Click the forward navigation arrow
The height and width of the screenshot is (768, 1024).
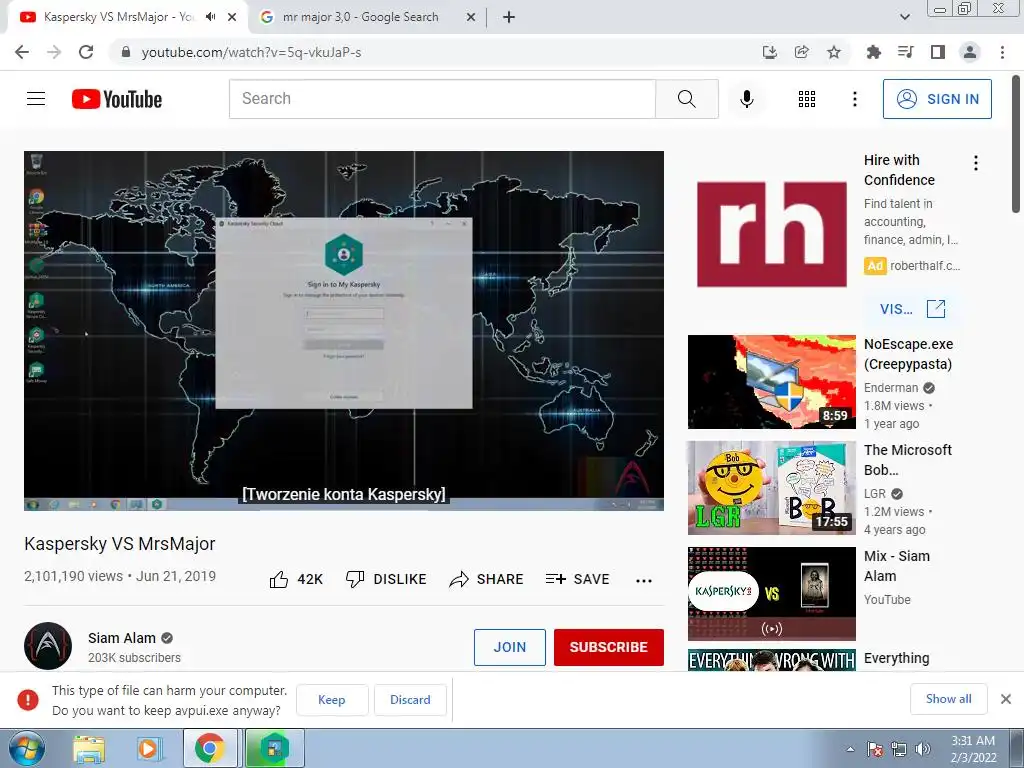click(54, 52)
